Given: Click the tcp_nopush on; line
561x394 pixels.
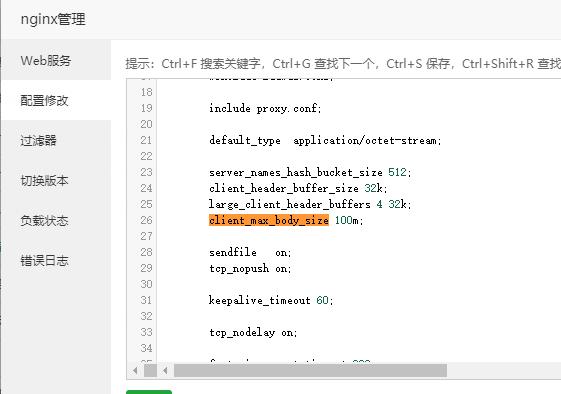Looking at the screenshot, I should pyautogui.click(x=250, y=268).
